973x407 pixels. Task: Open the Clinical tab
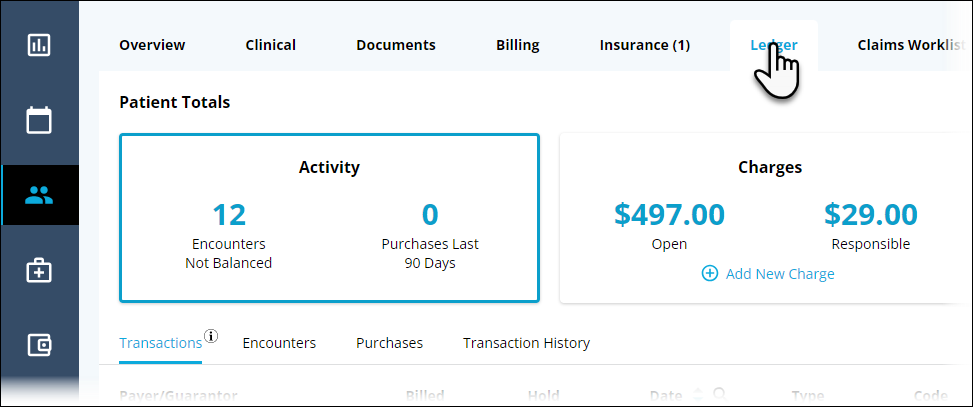[270, 45]
